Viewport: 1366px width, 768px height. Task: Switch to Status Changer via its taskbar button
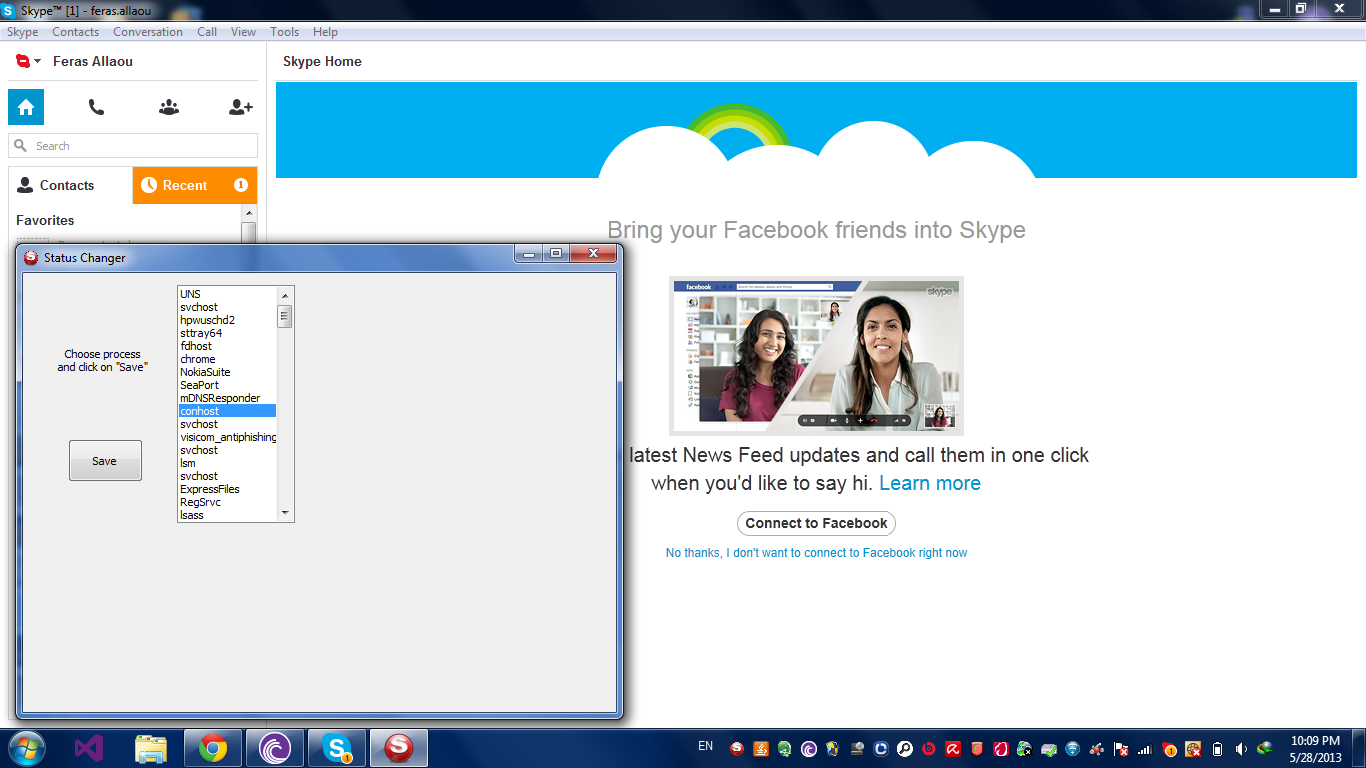click(x=399, y=748)
